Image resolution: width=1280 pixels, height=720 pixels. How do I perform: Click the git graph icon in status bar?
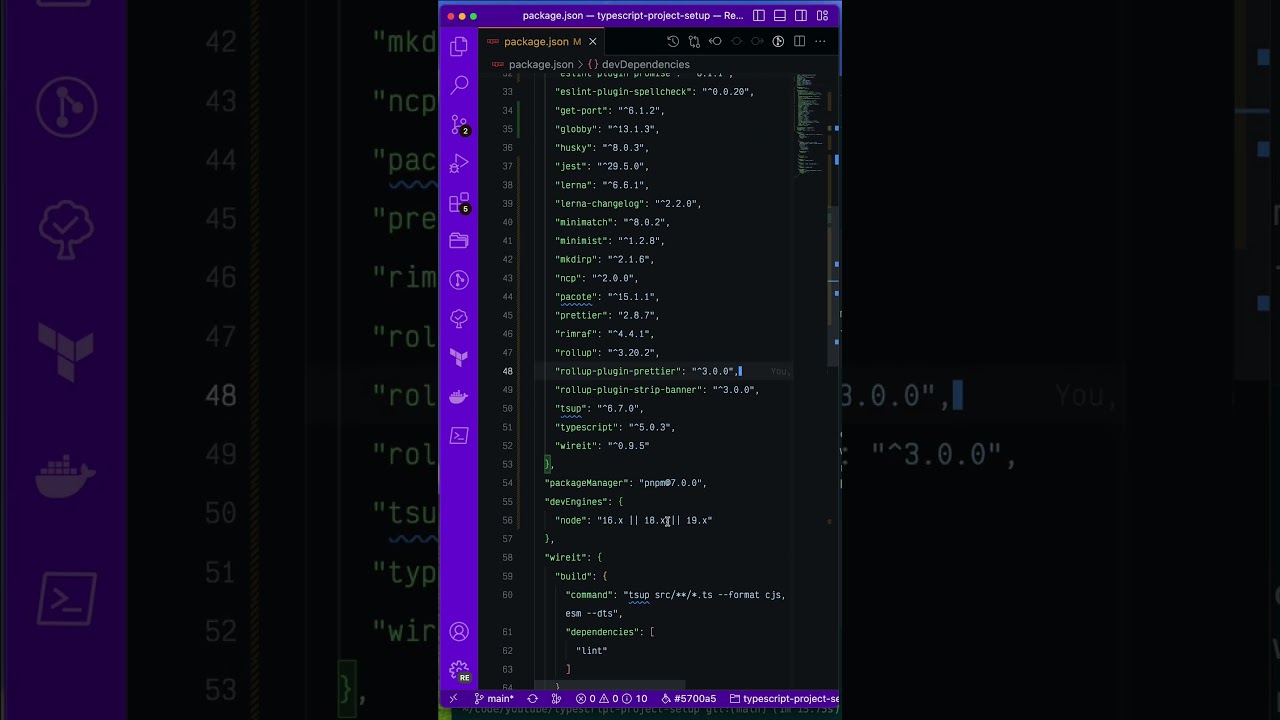tap(556, 698)
